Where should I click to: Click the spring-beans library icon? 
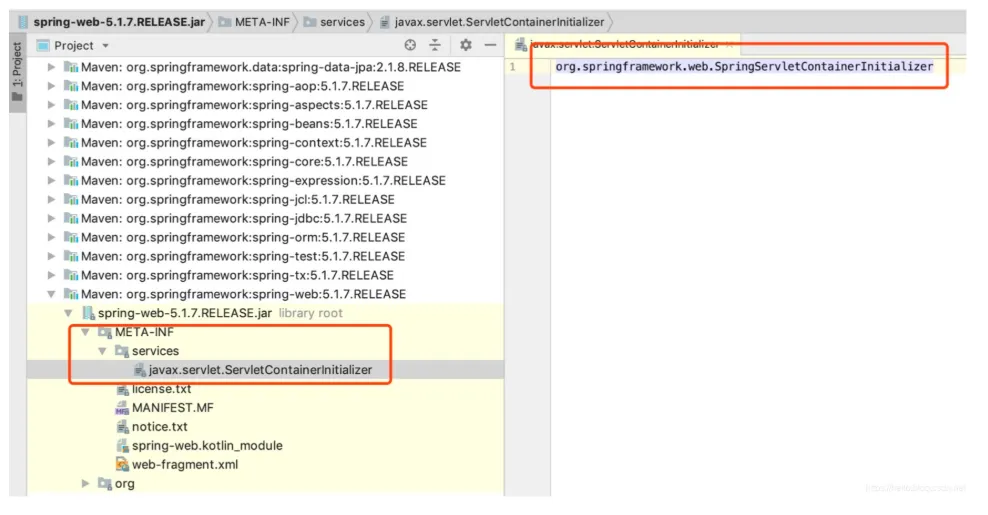[x=71, y=124]
